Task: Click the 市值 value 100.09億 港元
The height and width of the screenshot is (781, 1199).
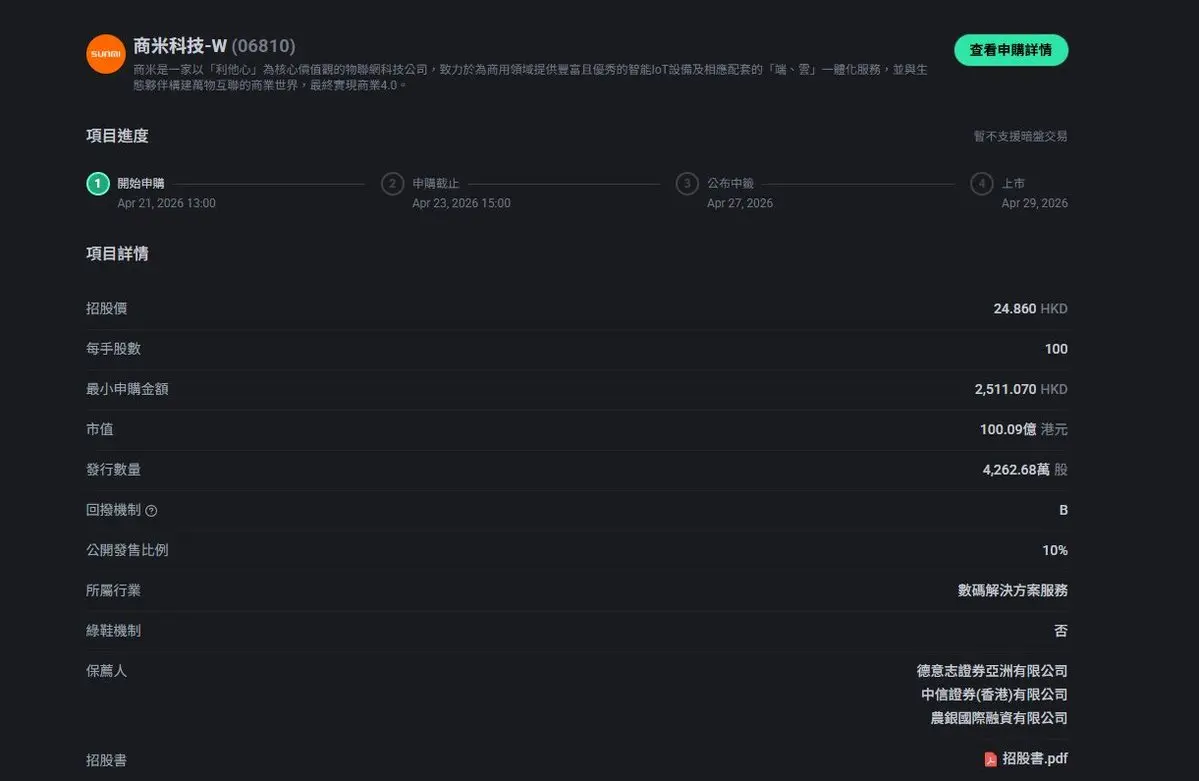Action: tap(1023, 429)
